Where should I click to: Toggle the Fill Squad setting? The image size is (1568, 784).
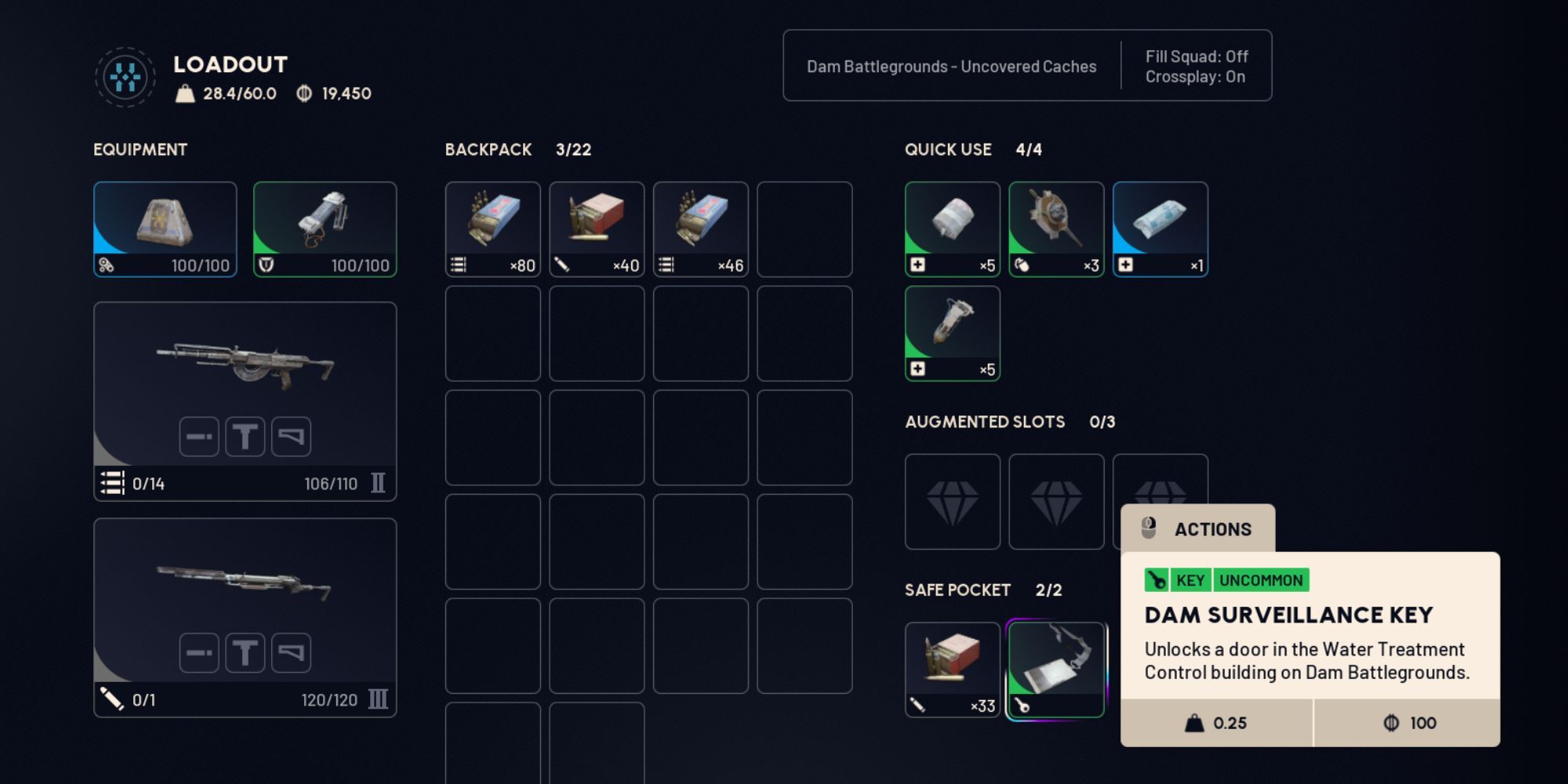tap(1196, 56)
